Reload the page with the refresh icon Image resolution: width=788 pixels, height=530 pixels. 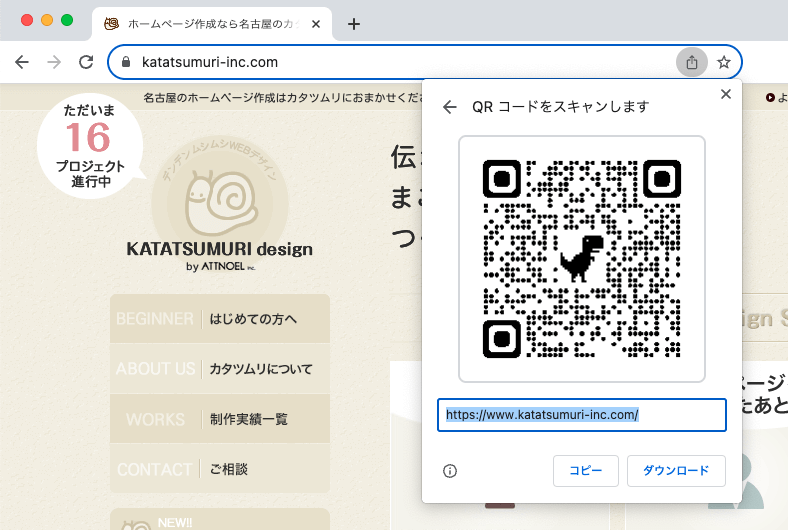86,62
